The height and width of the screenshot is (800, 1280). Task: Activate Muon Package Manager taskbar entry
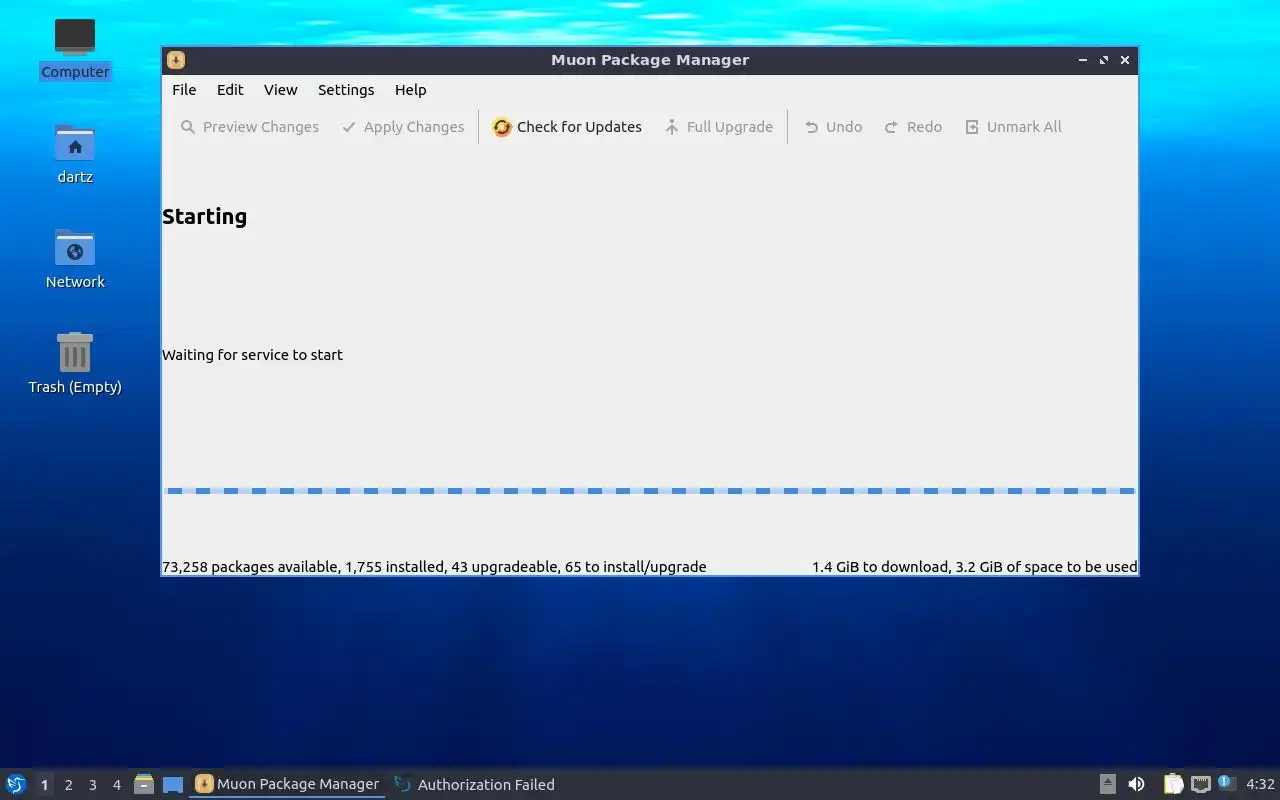tap(288, 784)
